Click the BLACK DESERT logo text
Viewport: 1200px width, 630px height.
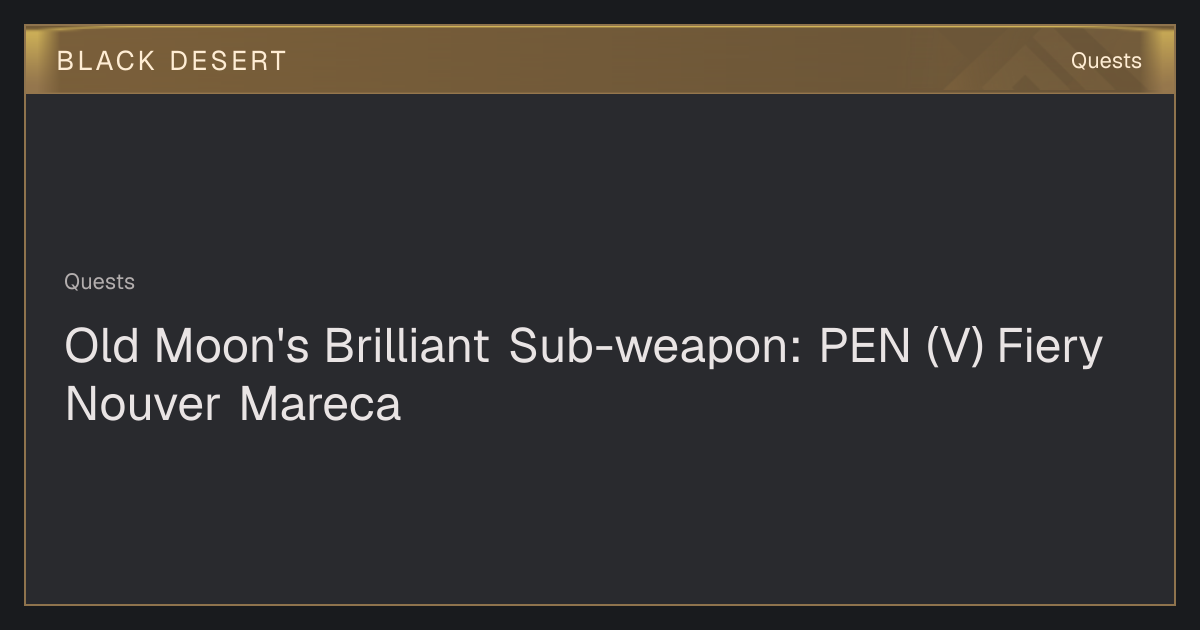tap(172, 61)
